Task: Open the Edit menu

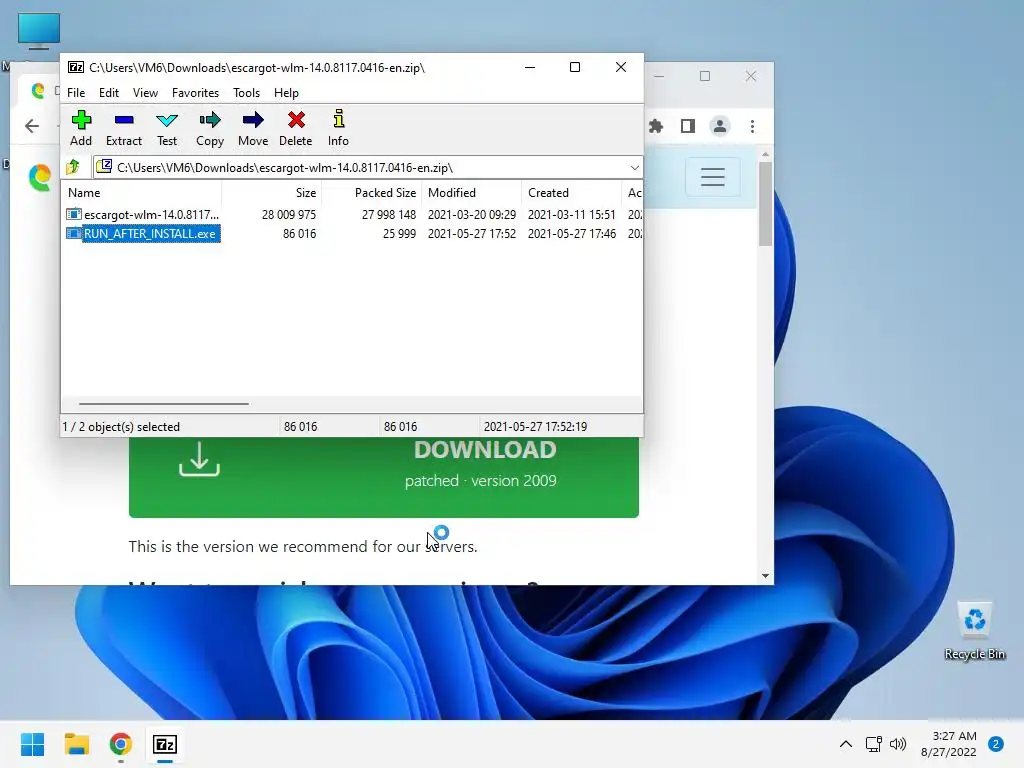Action: click(108, 93)
